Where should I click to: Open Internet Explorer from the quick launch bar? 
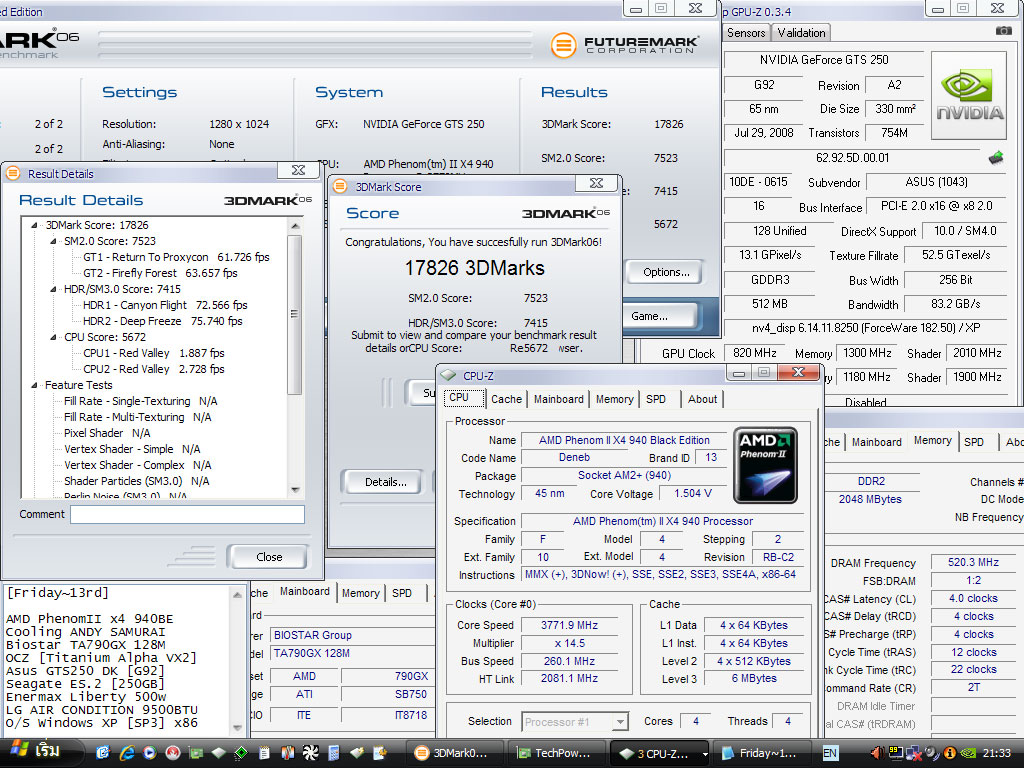click(127, 752)
